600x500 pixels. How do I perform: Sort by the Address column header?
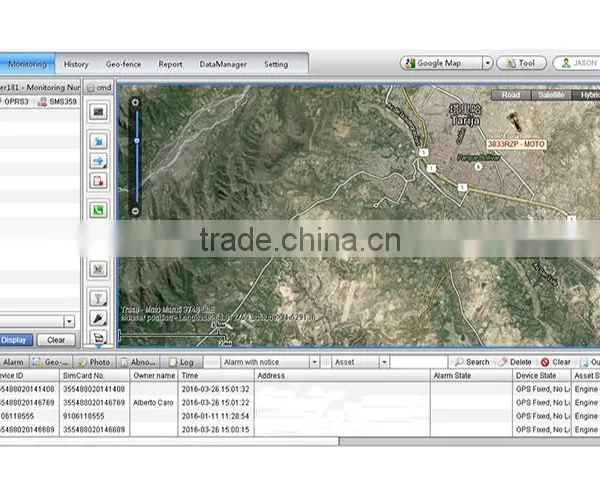tap(342, 376)
